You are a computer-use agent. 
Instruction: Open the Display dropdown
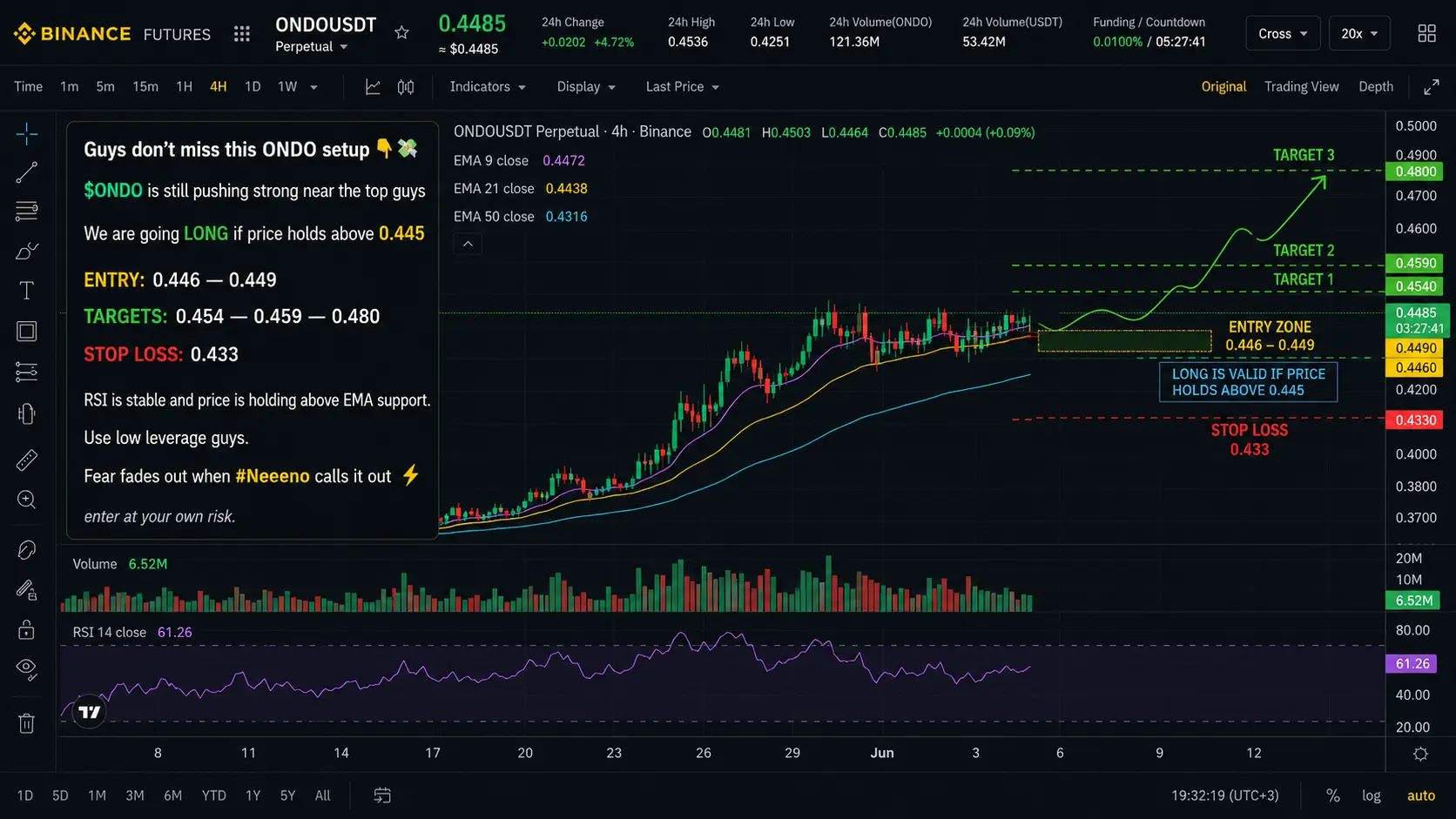click(586, 87)
